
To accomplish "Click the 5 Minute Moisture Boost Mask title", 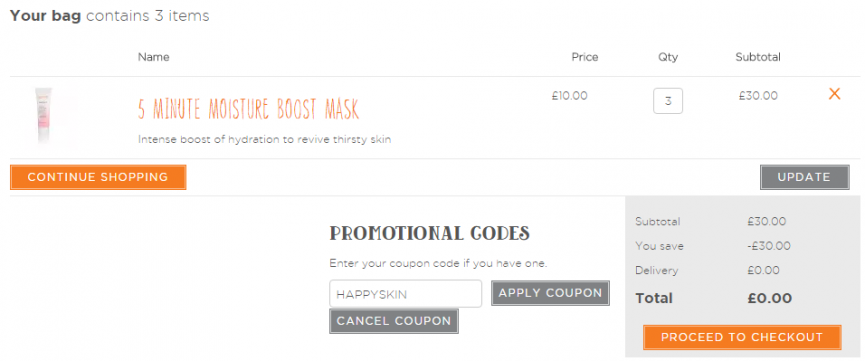I will [248, 109].
